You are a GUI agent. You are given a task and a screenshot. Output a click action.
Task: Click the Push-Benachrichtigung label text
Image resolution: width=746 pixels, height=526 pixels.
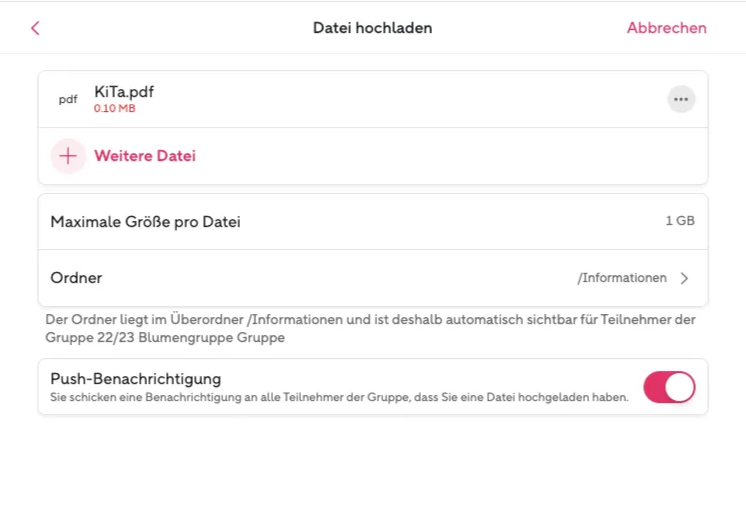(136, 379)
